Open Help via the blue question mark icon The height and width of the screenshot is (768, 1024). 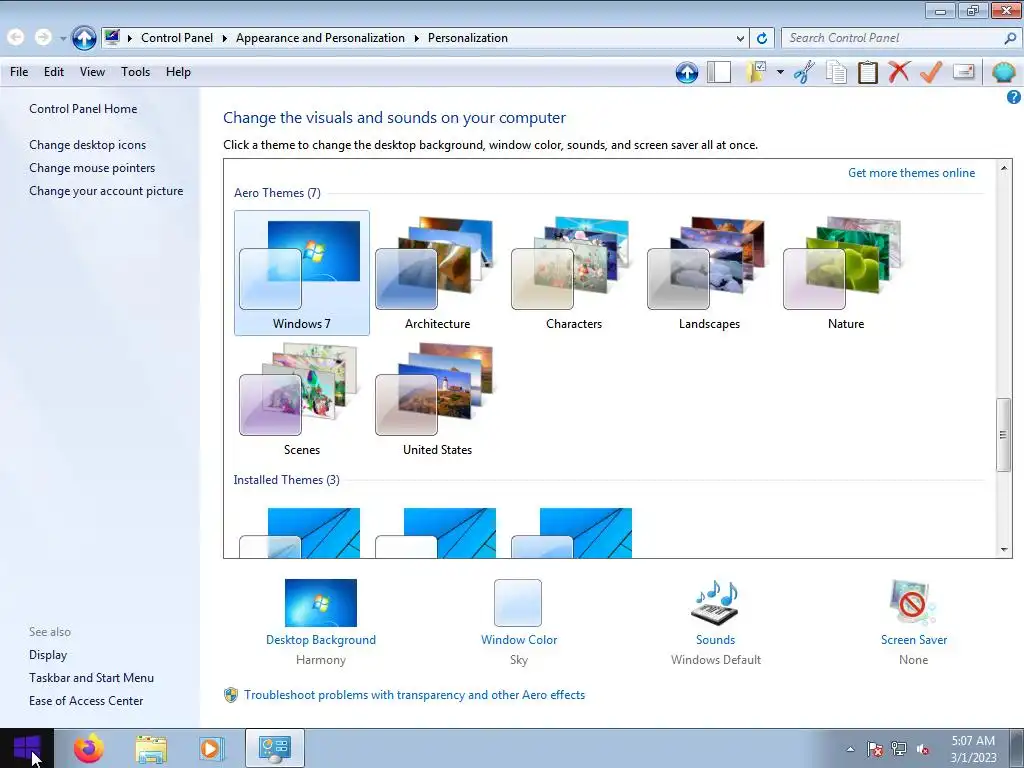[1013, 97]
